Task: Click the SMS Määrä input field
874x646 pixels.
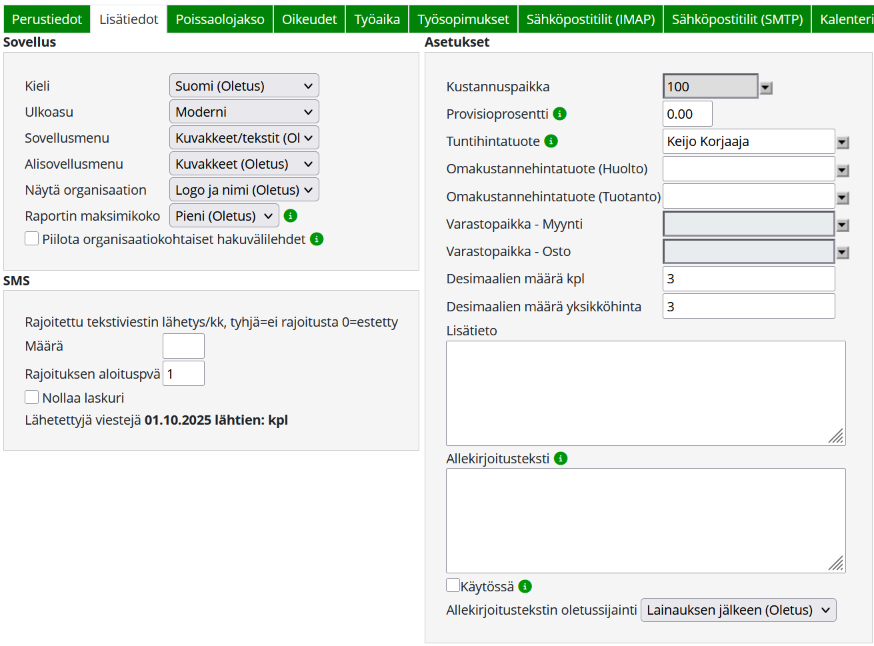Action: coord(183,346)
